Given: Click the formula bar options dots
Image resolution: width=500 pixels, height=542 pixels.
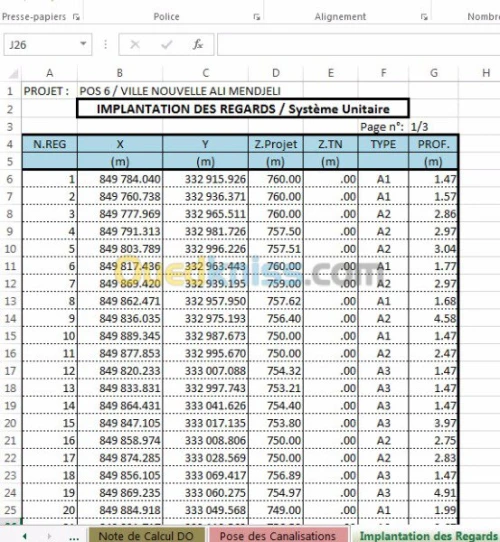Looking at the screenshot, I should pyautogui.click(x=105, y=44).
